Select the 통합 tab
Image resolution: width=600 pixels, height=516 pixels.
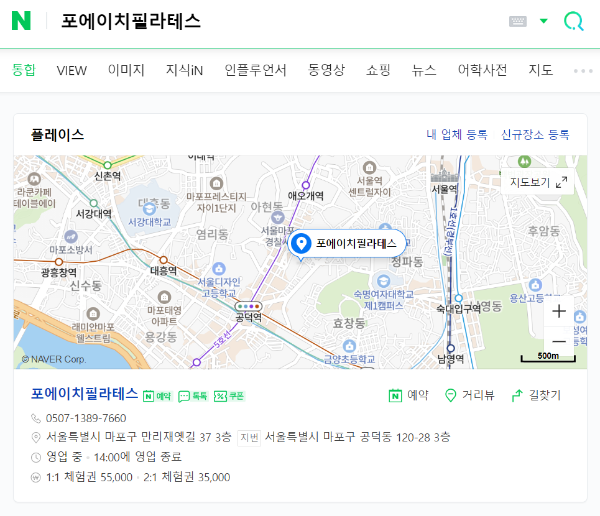24,70
